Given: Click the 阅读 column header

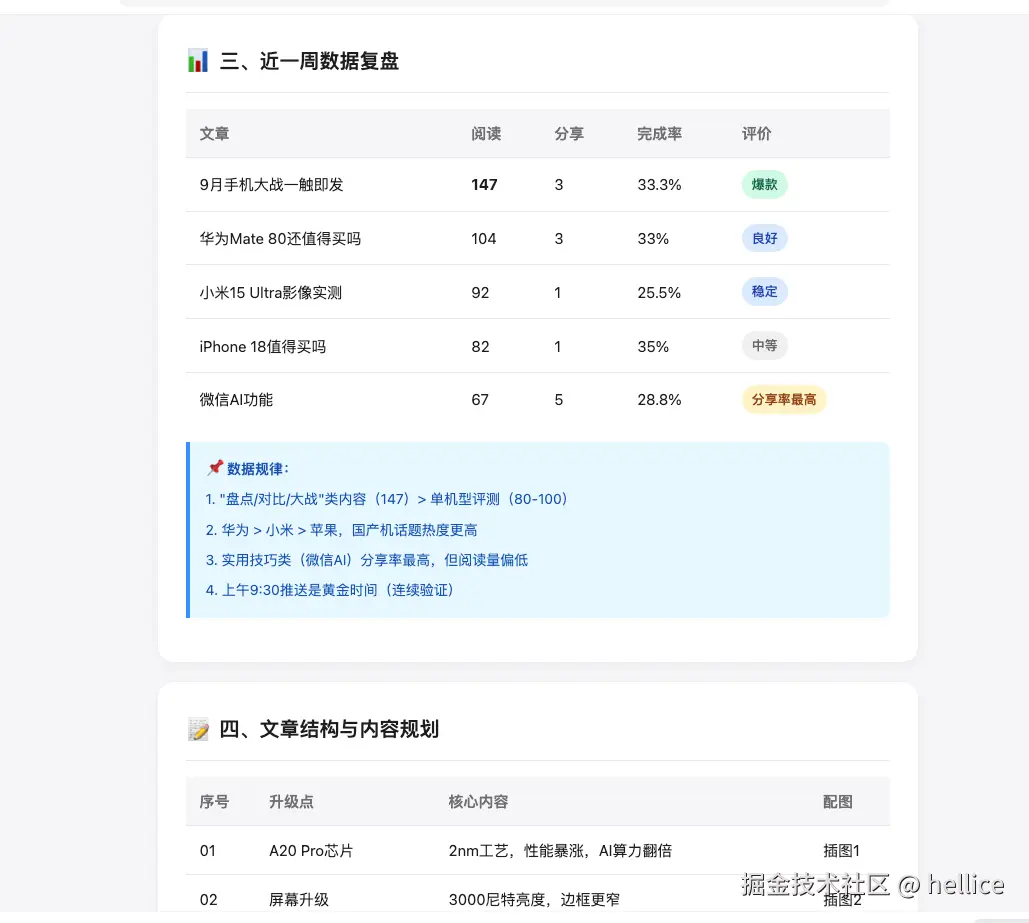Looking at the screenshot, I should click(x=486, y=134).
